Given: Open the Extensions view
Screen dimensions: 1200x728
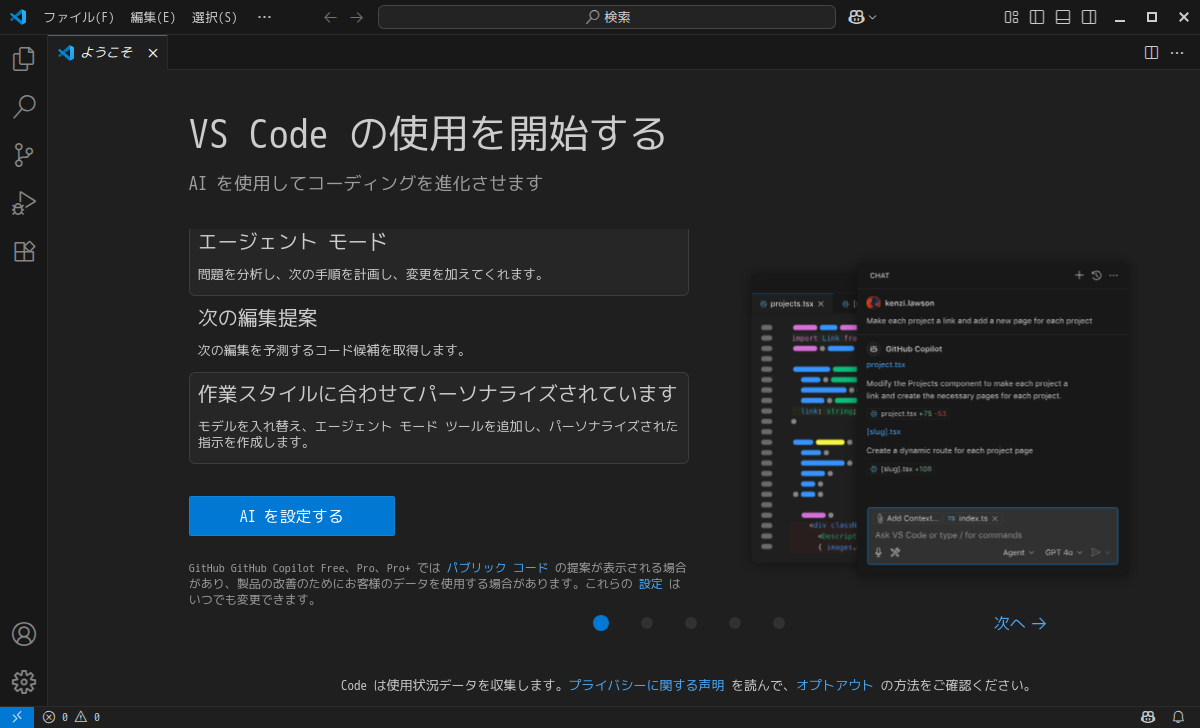Looking at the screenshot, I should (x=24, y=251).
